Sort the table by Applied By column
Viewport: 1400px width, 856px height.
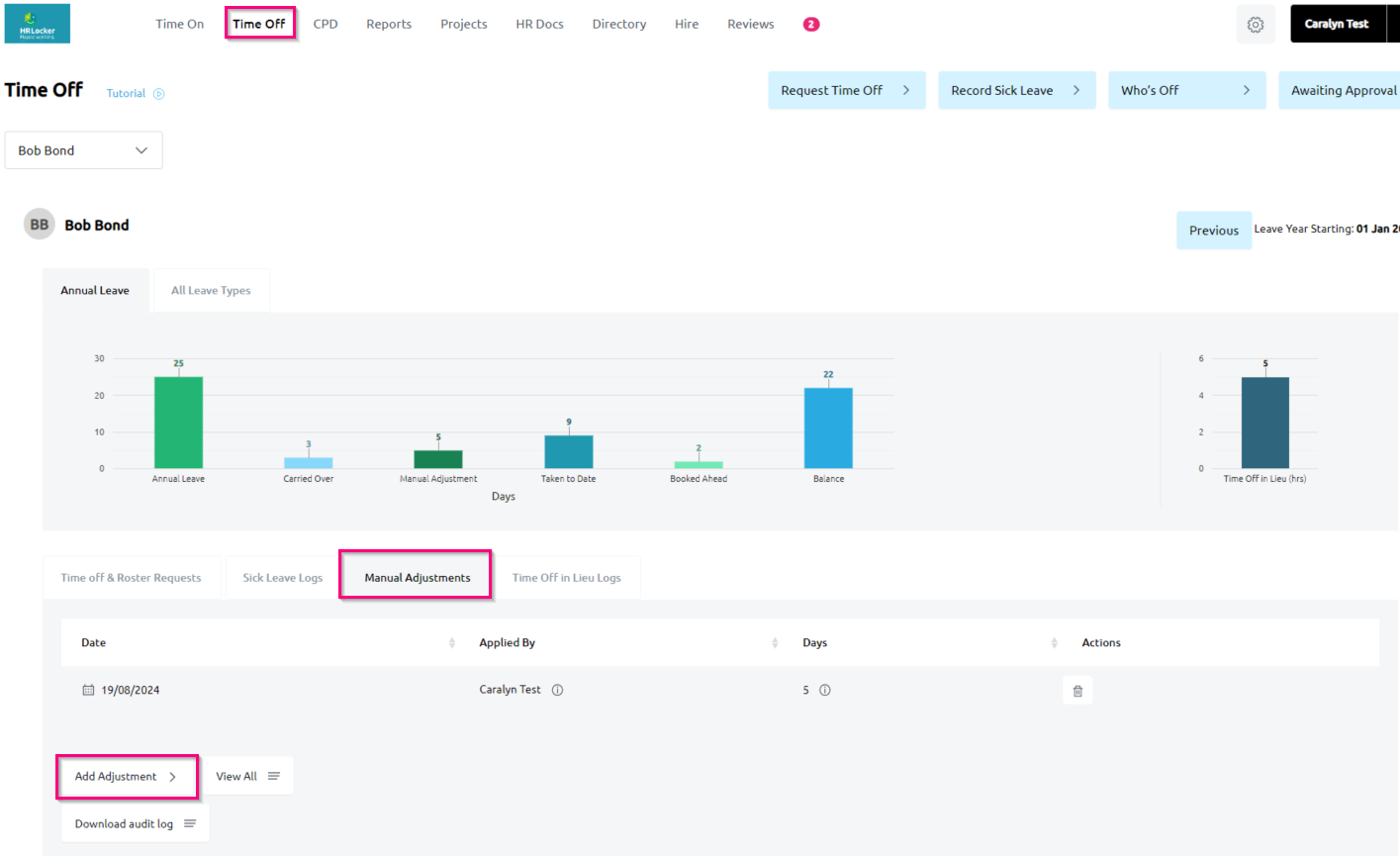tap(775, 643)
